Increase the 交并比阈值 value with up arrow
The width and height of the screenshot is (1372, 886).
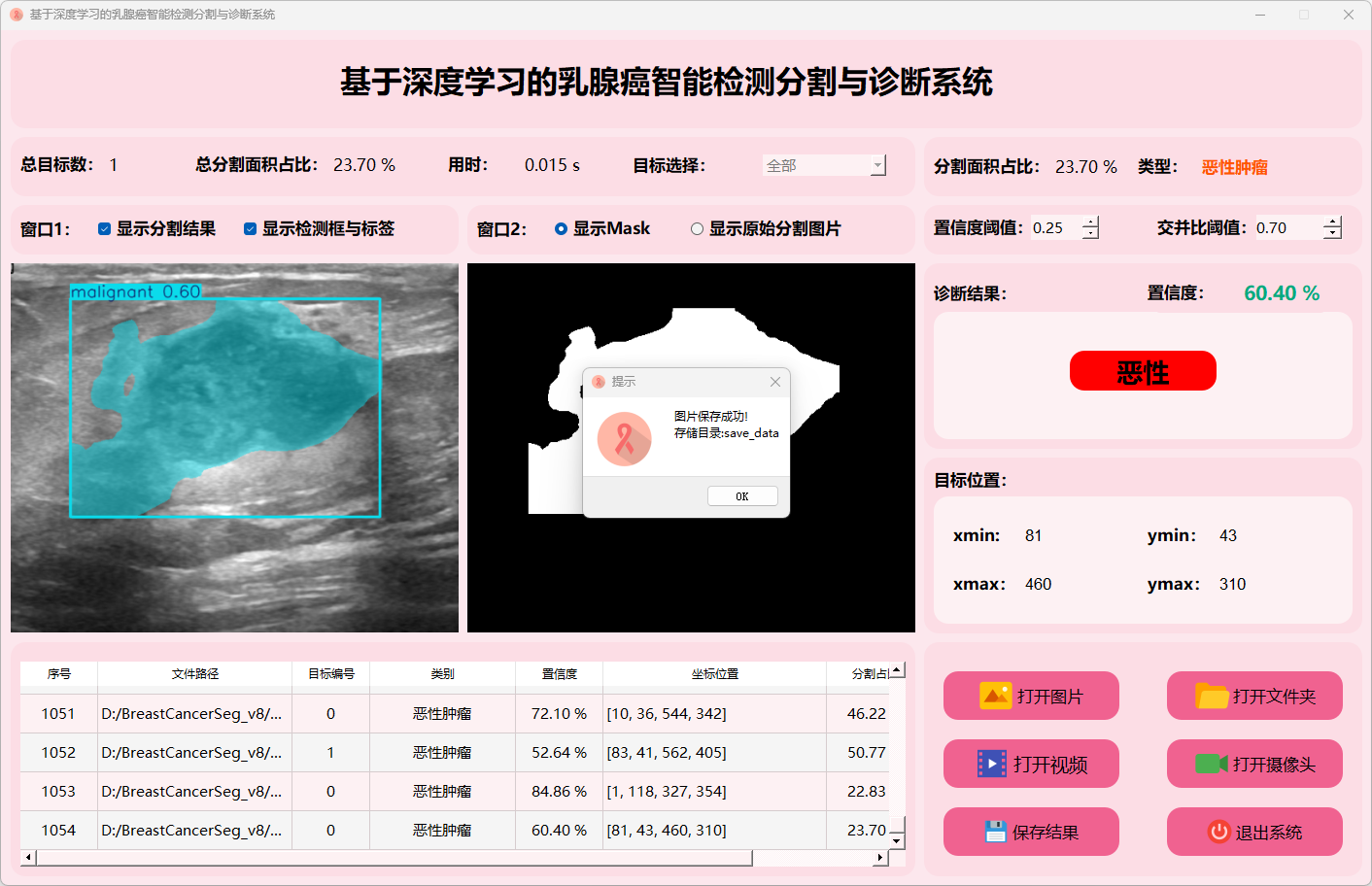click(1332, 222)
